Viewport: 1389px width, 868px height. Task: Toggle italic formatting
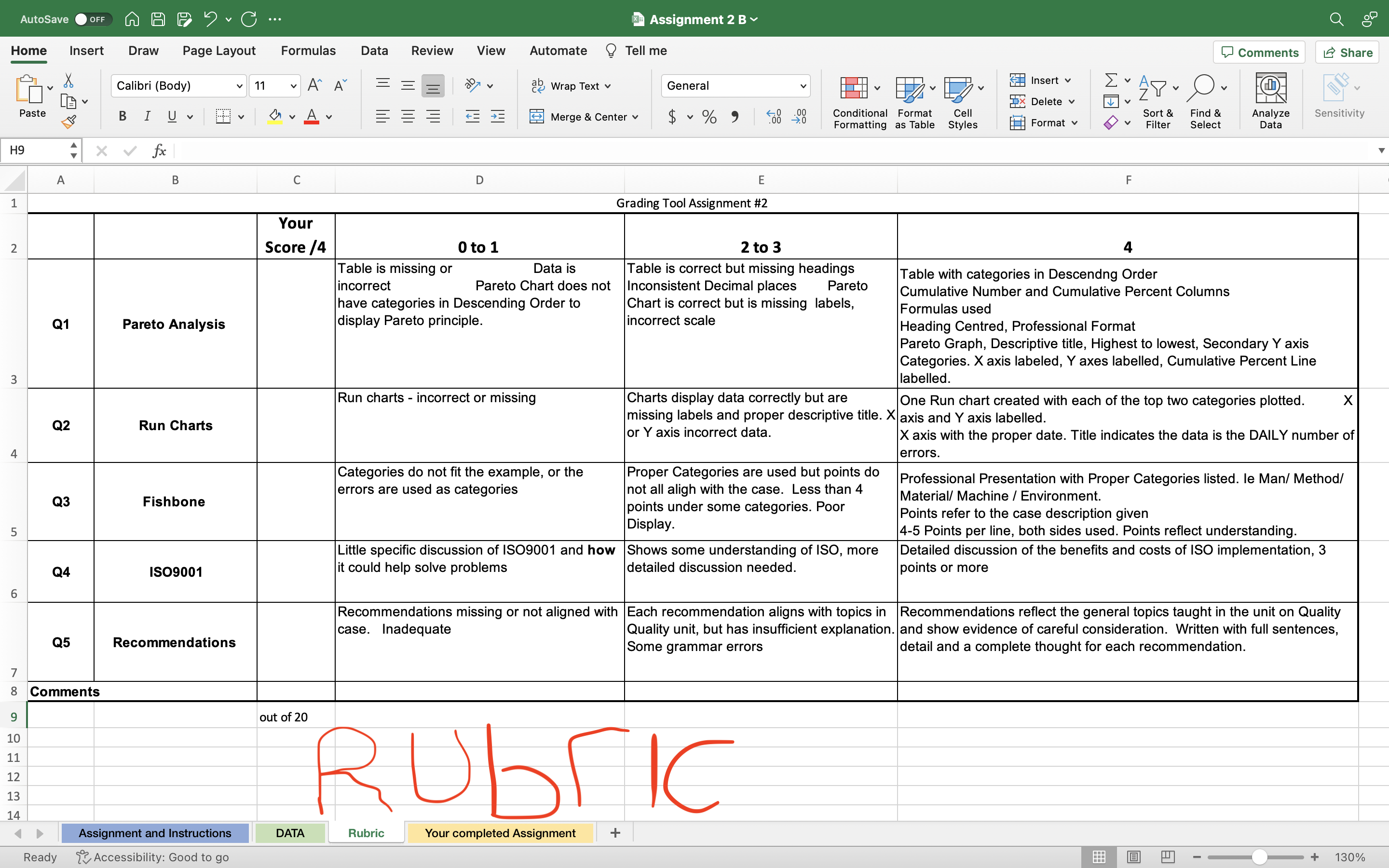[x=147, y=117]
